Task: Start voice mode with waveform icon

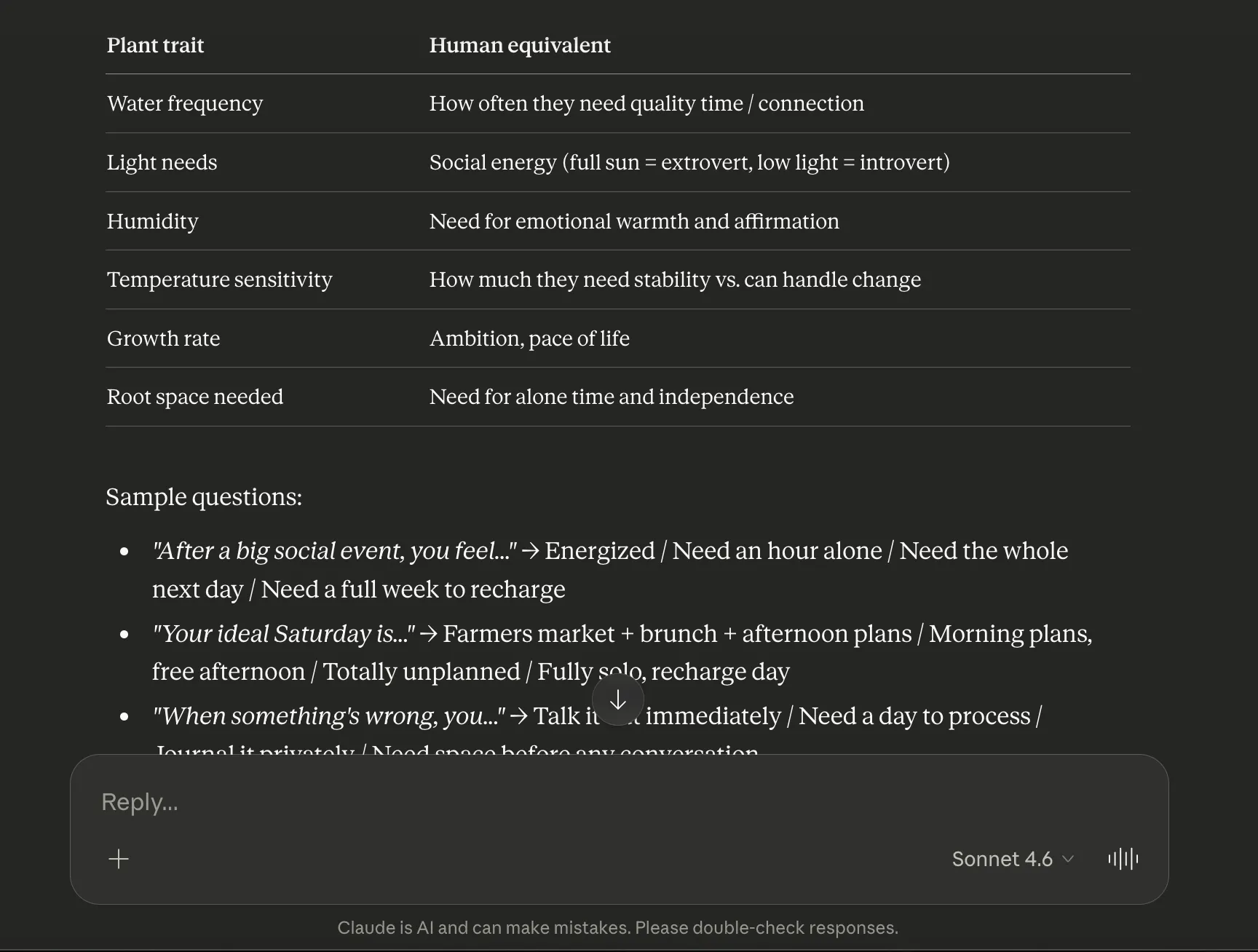Action: tap(1123, 859)
